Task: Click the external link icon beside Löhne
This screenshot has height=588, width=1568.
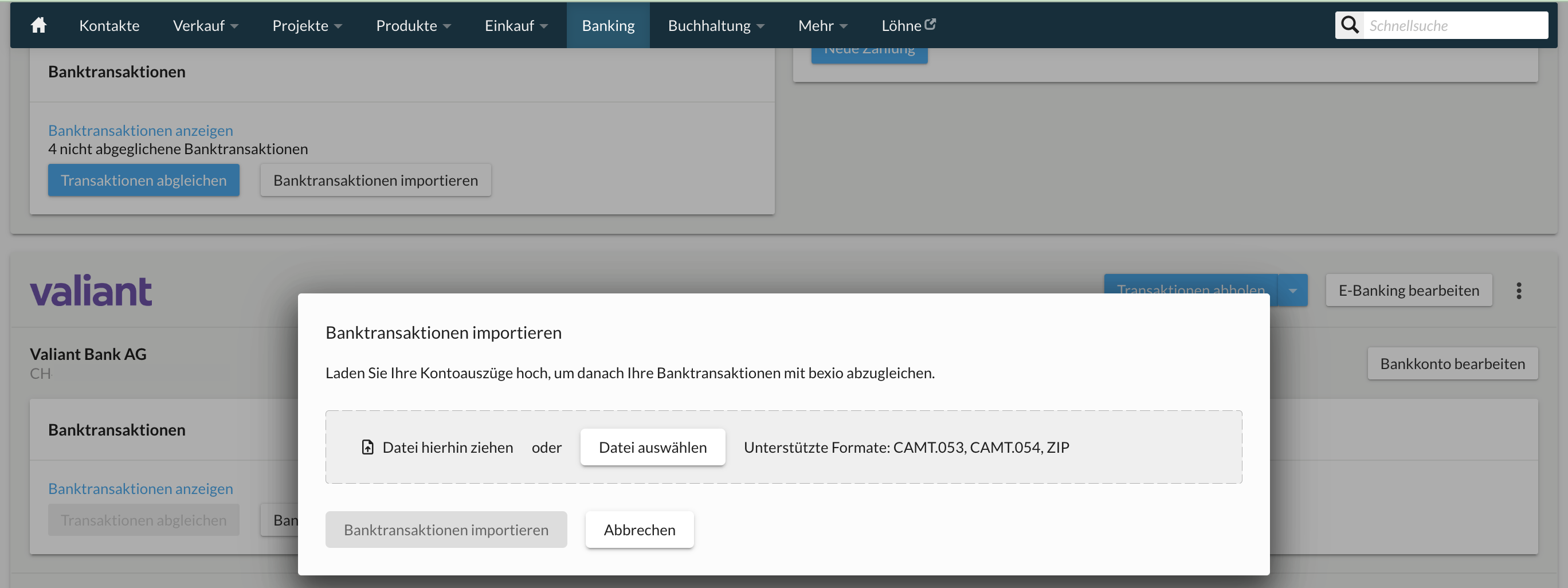Action: click(930, 23)
